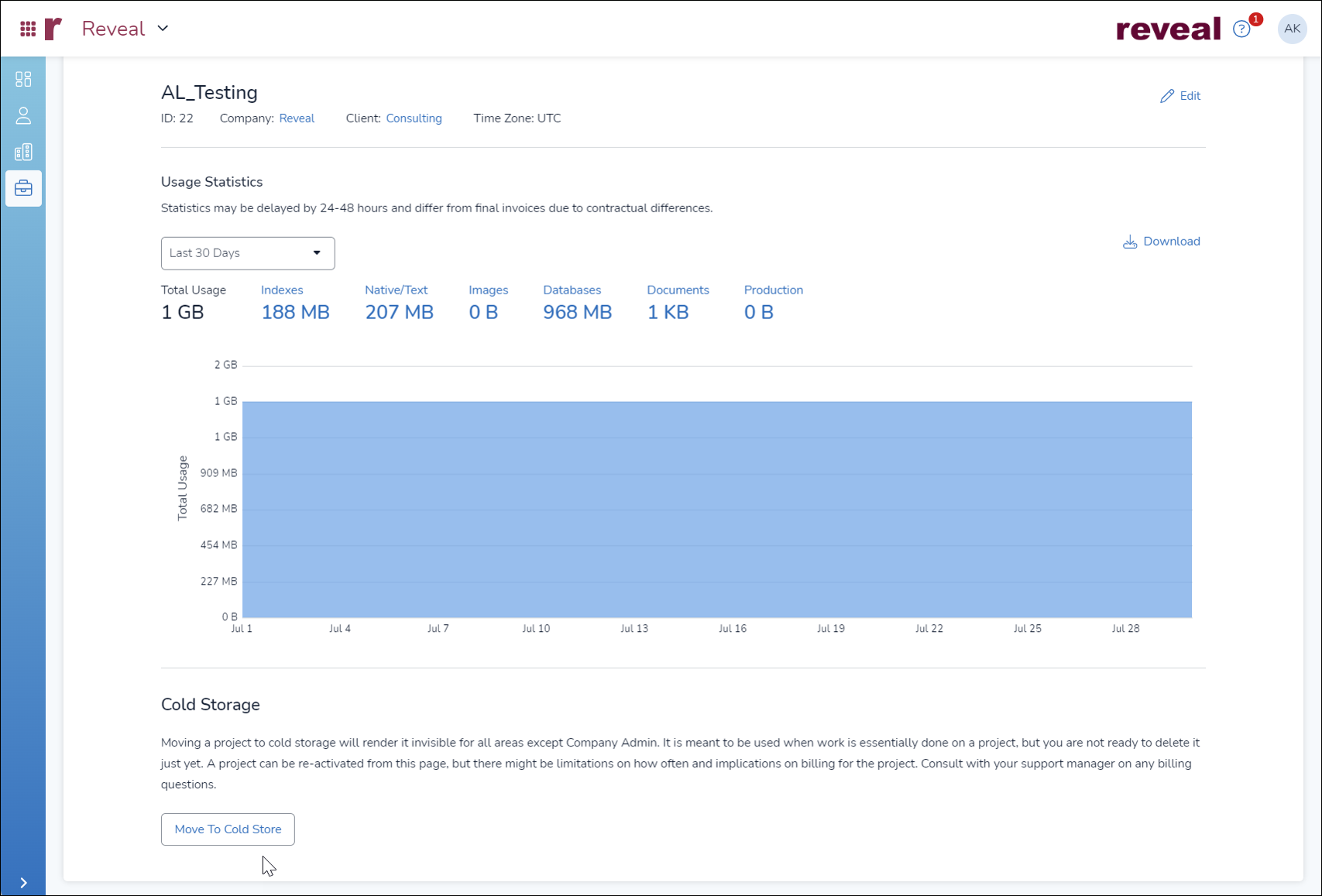Open the AK user avatar menu

1291,29
